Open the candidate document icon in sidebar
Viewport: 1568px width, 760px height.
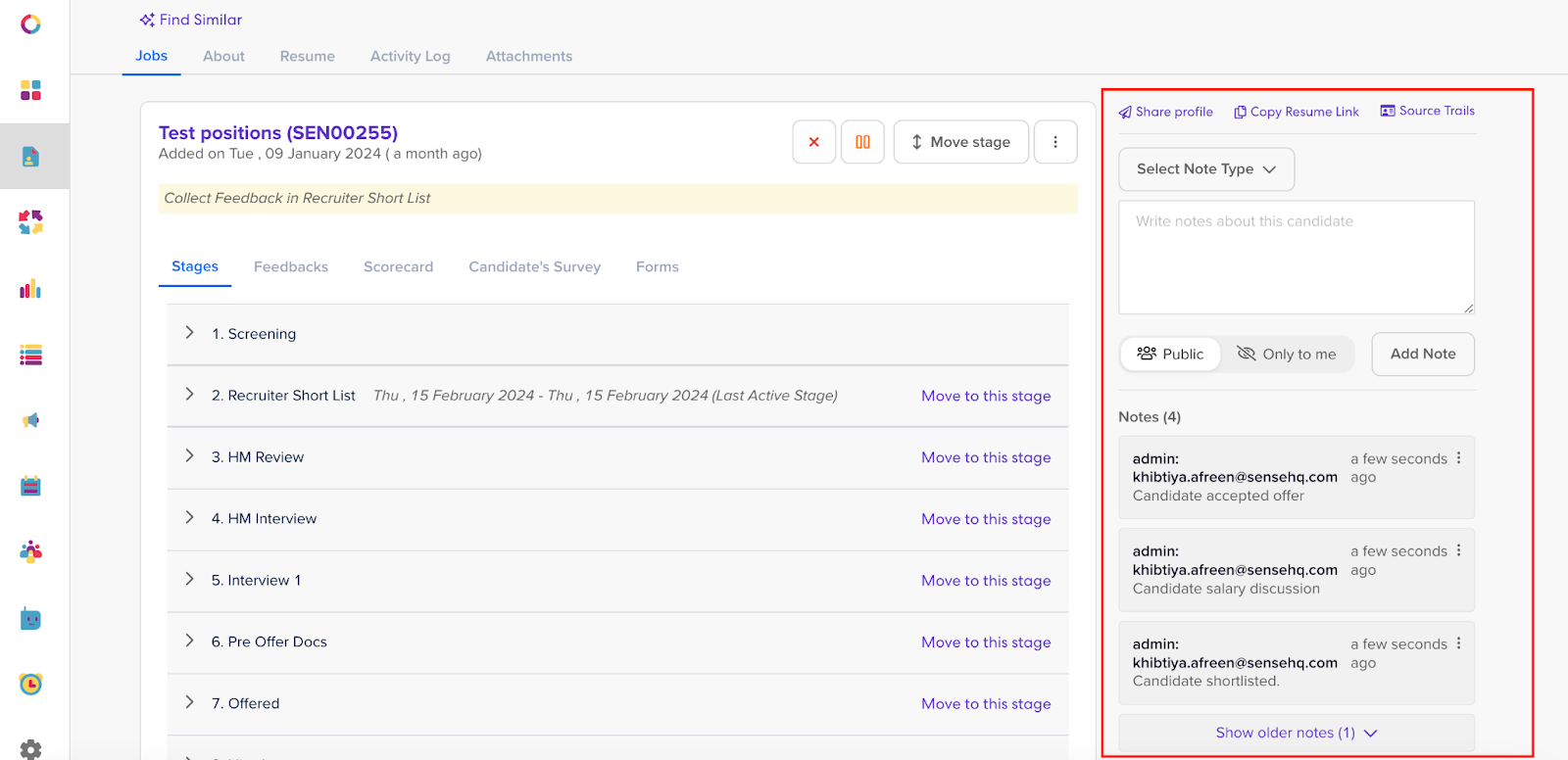[30, 156]
